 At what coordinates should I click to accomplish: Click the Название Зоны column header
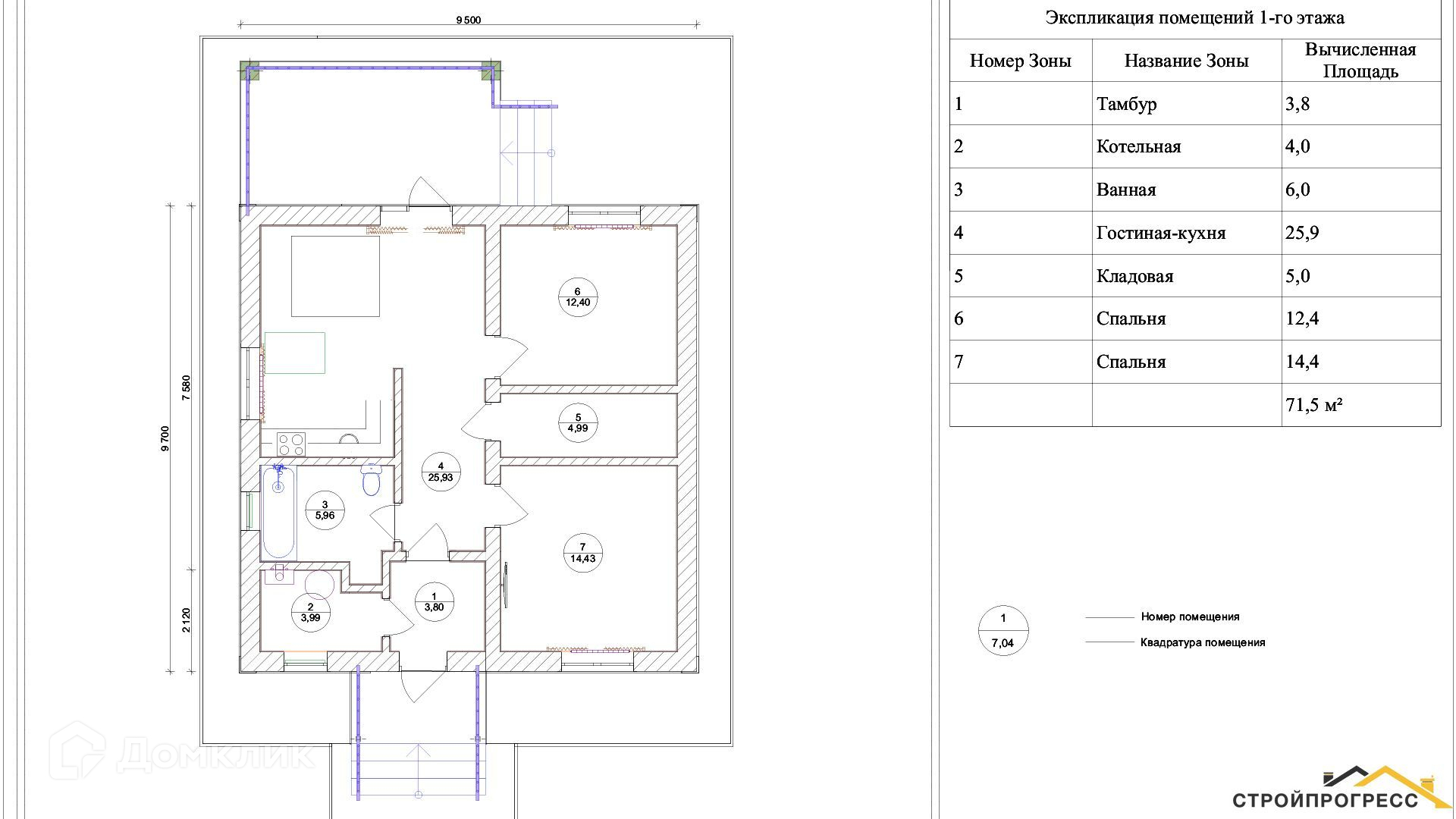[1186, 61]
